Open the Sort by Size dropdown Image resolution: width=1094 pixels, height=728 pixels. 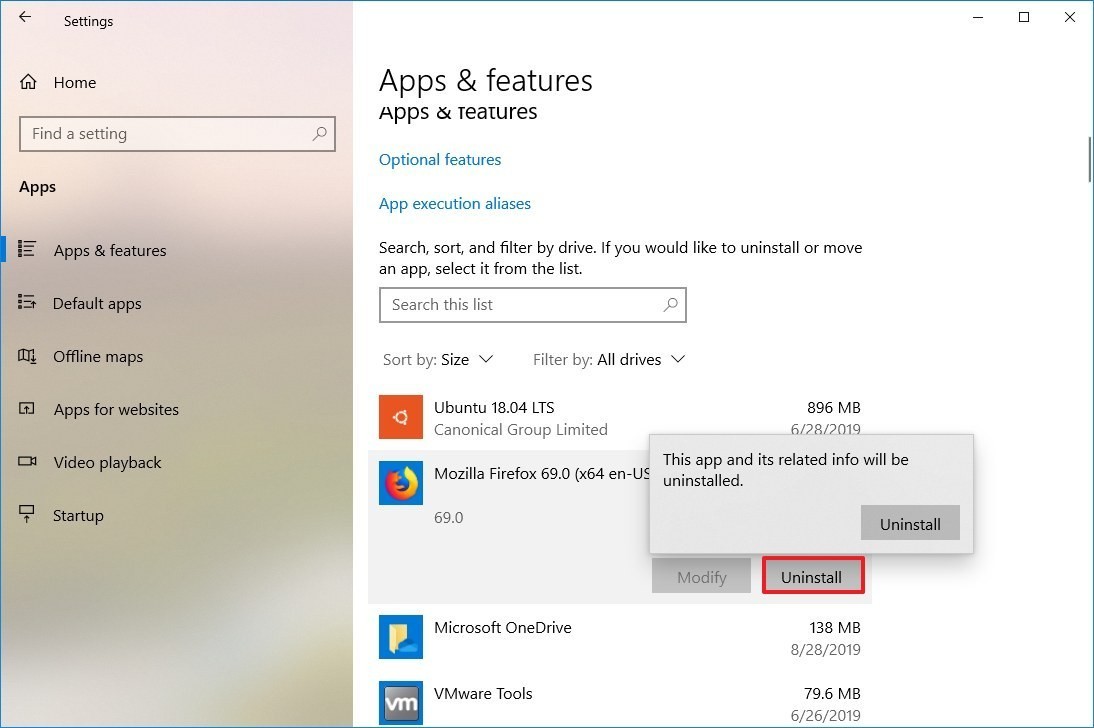438,359
